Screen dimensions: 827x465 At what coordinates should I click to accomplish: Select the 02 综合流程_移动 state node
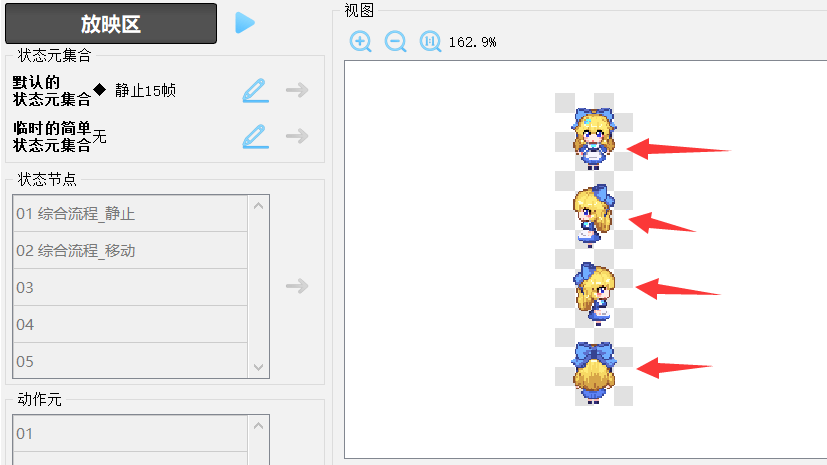[x=129, y=251]
